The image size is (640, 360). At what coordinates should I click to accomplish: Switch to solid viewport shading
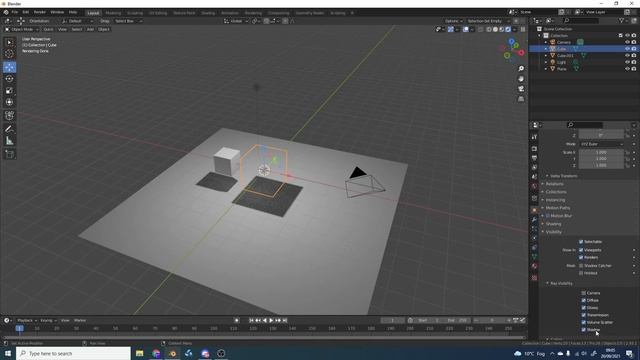(495, 29)
